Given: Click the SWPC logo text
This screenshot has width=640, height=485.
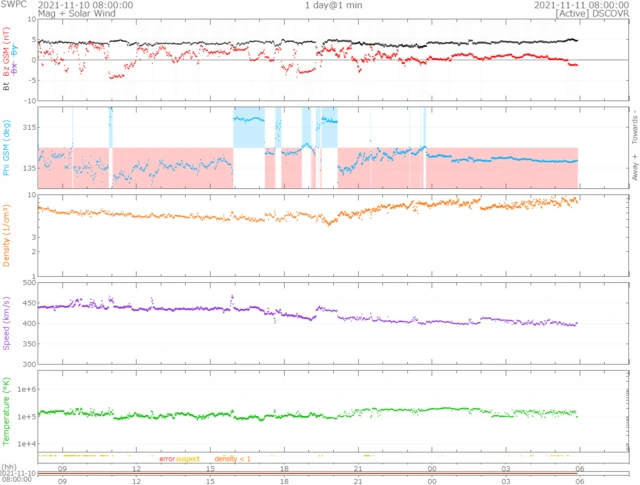Looking at the screenshot, I should coord(13,5).
